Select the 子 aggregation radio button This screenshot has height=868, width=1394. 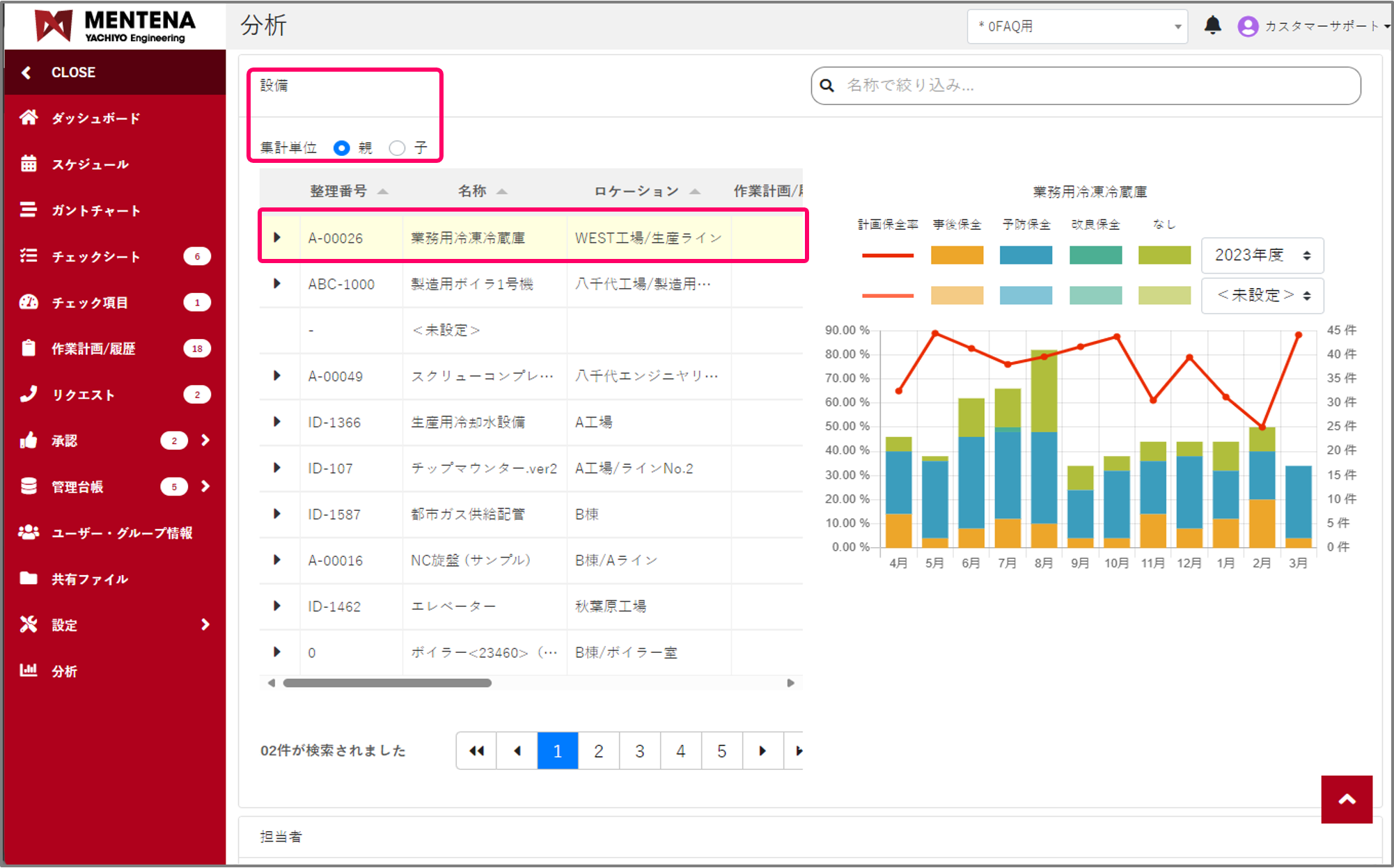pos(397,148)
